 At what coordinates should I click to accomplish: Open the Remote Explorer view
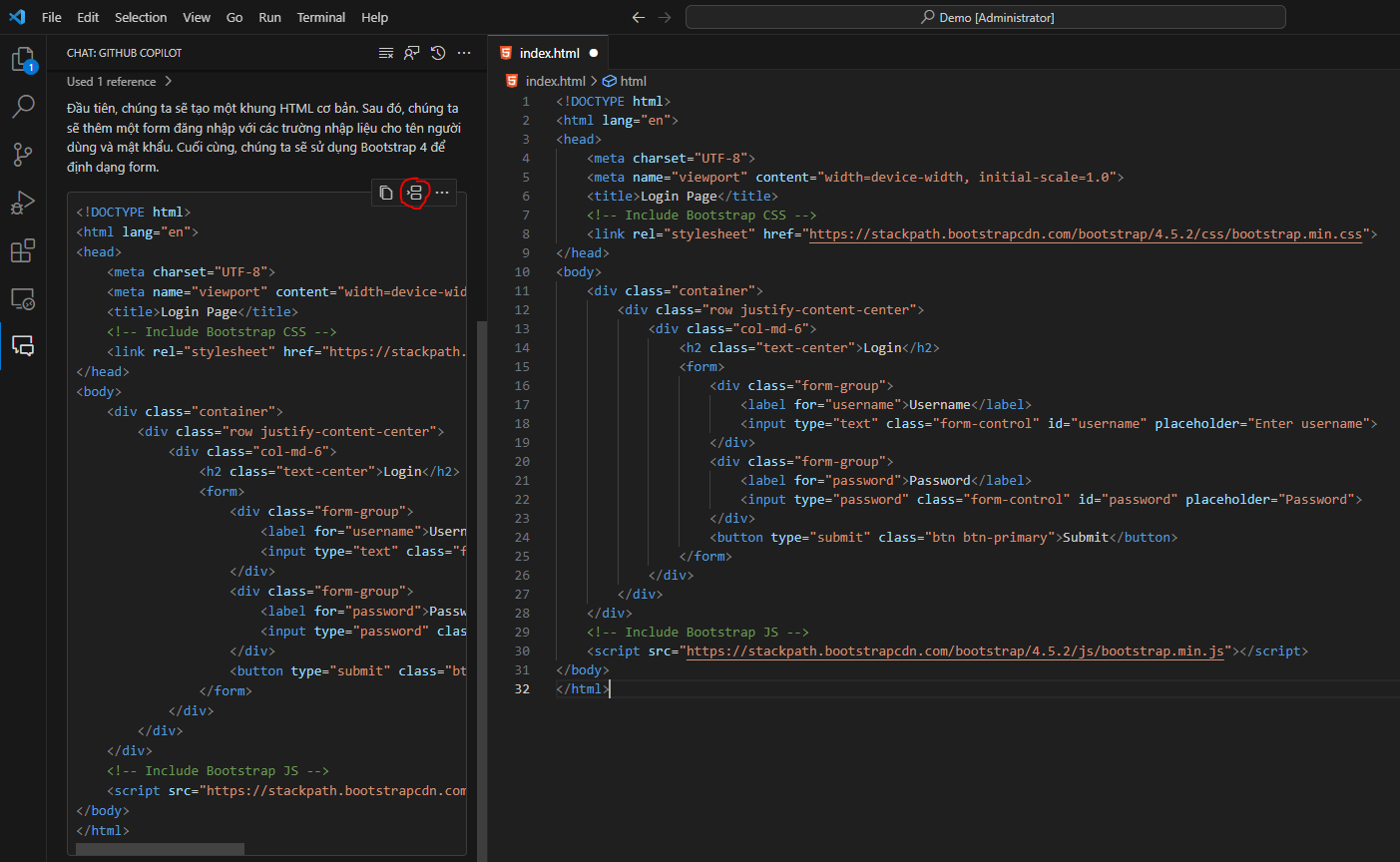pyautogui.click(x=23, y=298)
